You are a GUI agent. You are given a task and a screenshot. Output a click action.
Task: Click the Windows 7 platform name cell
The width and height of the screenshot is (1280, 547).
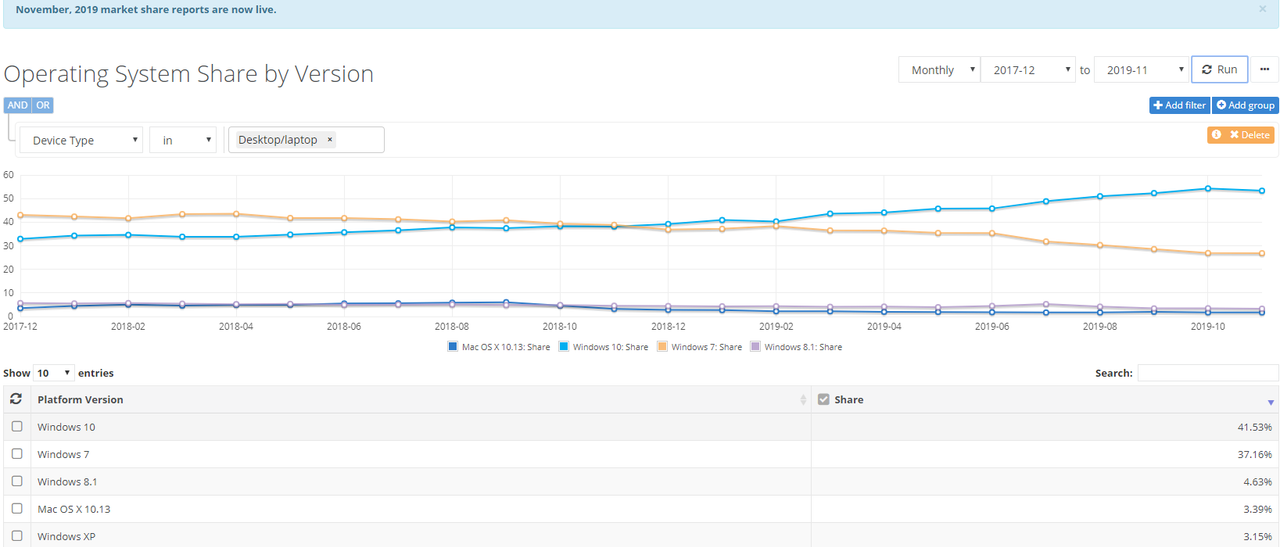coord(420,455)
